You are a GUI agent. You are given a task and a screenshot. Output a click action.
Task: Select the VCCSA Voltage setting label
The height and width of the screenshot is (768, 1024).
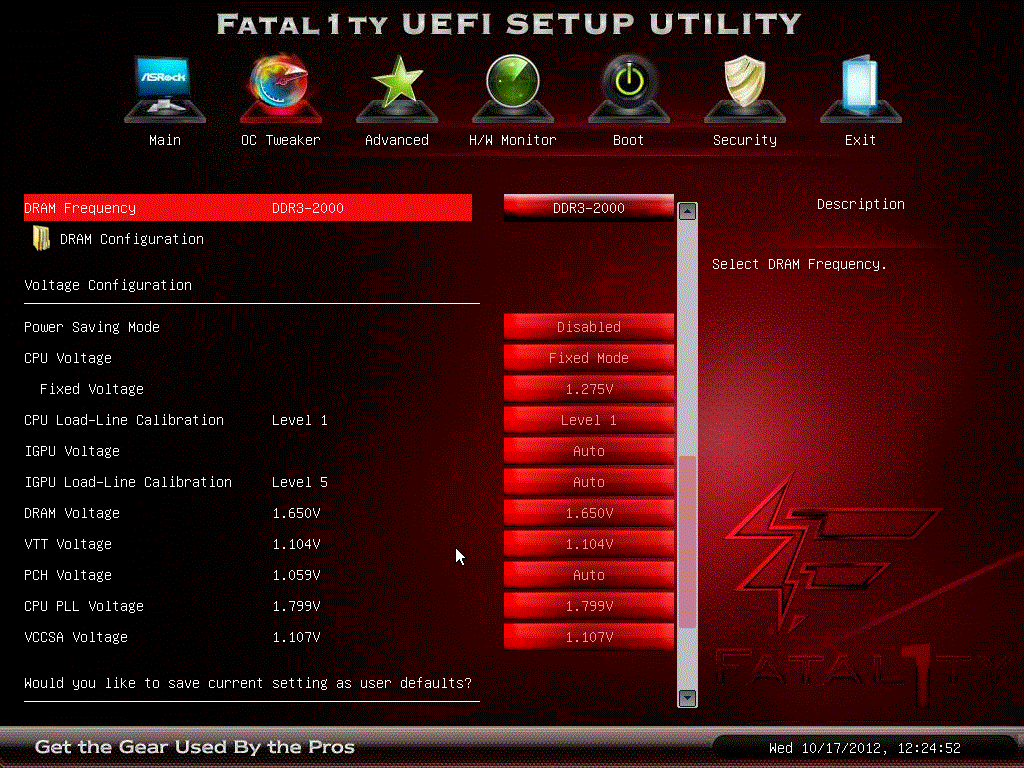(x=76, y=637)
